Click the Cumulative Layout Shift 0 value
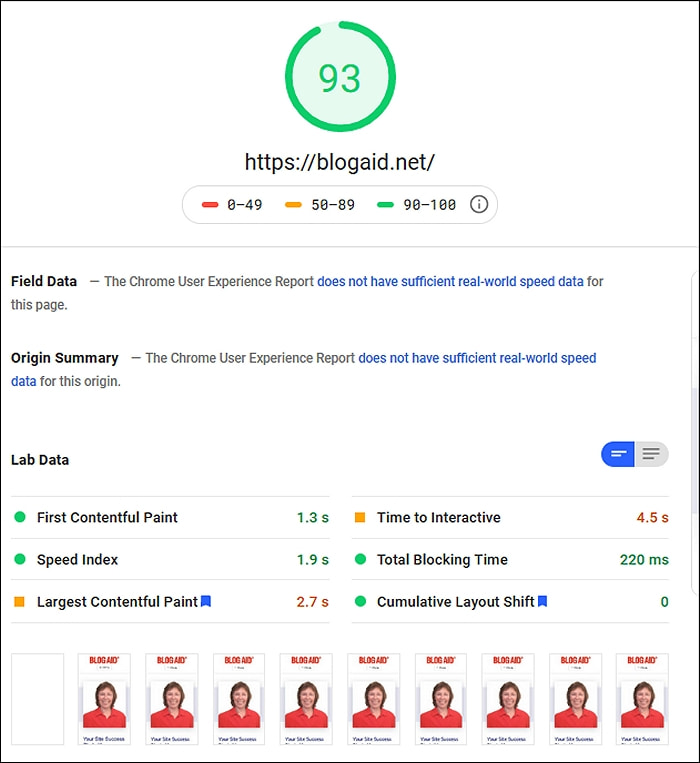The width and height of the screenshot is (700, 763). click(x=664, y=602)
